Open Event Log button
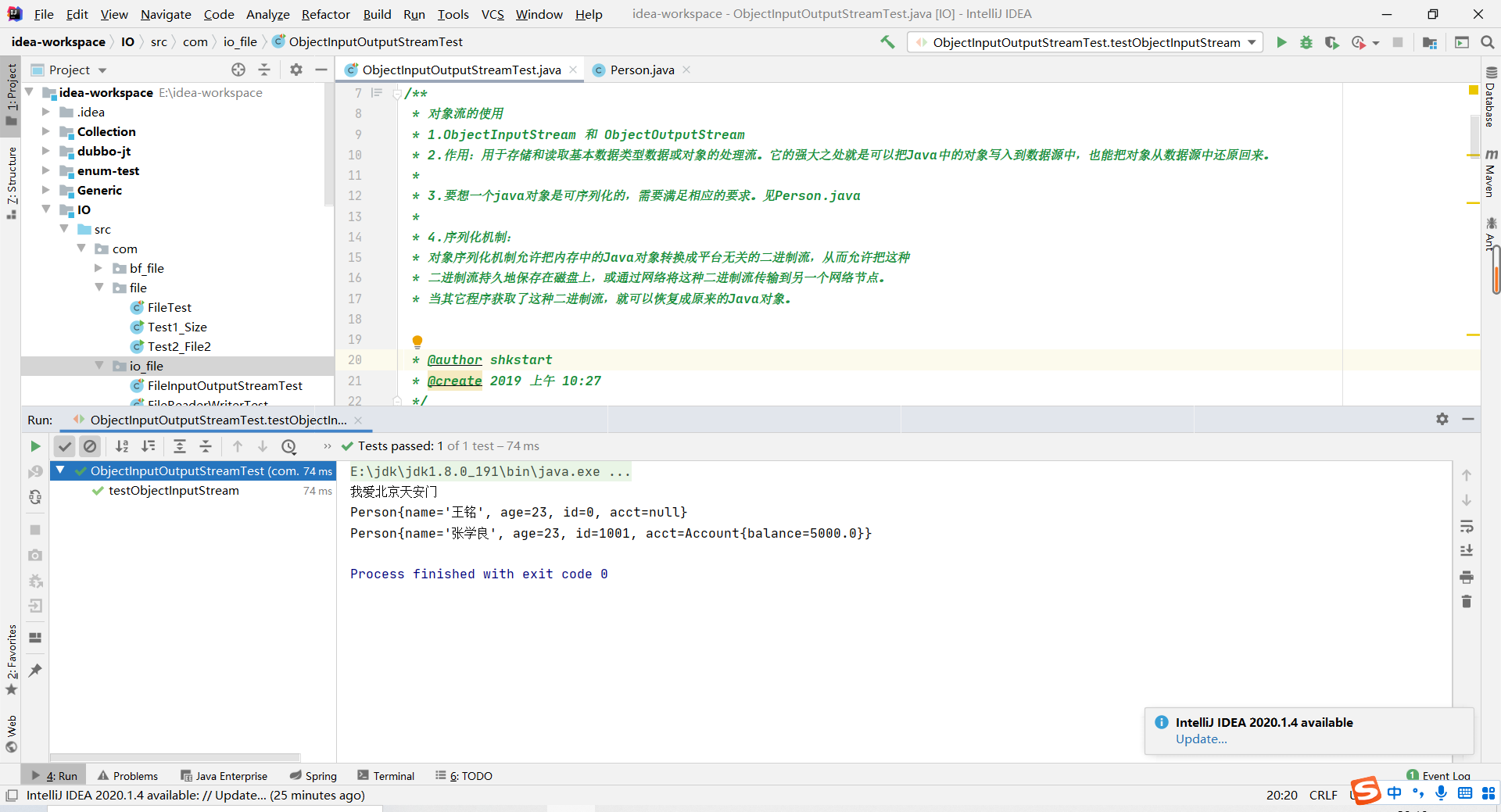This screenshot has width=1501, height=812. coord(1438,775)
